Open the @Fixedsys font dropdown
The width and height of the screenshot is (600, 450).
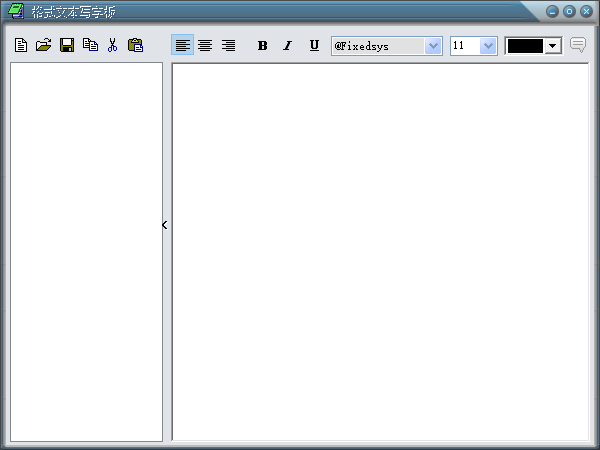[433, 46]
